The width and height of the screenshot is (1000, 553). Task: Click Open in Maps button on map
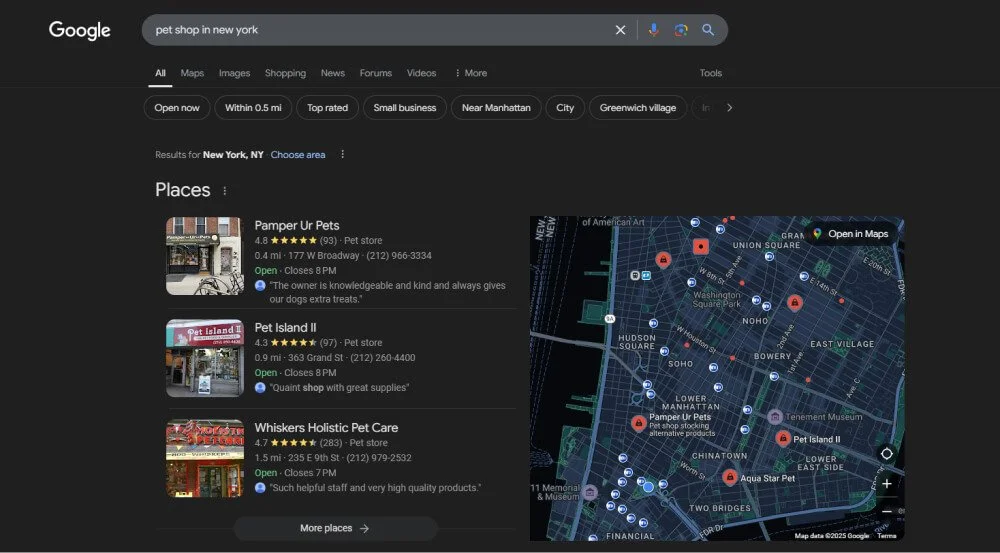pos(851,234)
